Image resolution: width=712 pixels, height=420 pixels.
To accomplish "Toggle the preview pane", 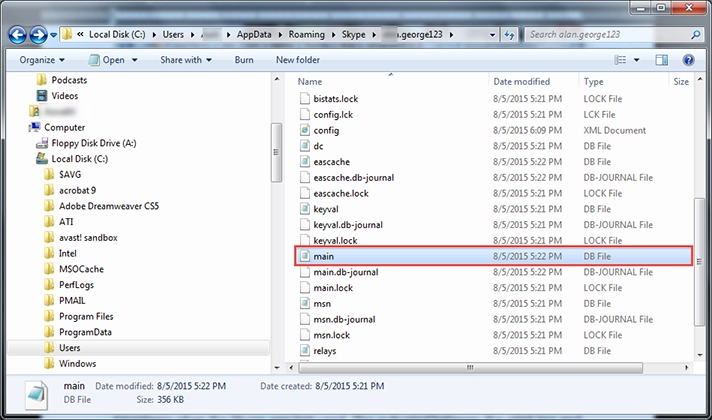I will click(661, 60).
